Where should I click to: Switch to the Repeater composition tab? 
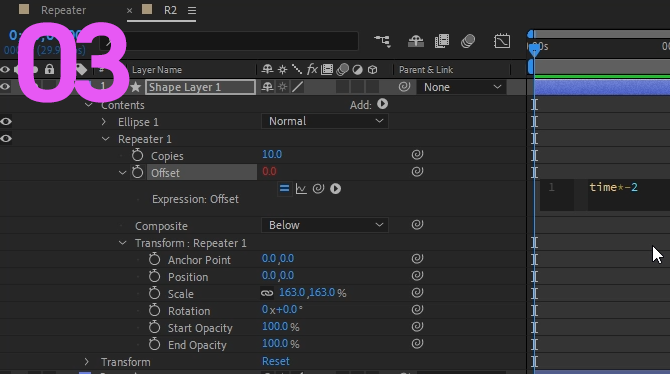(63, 10)
